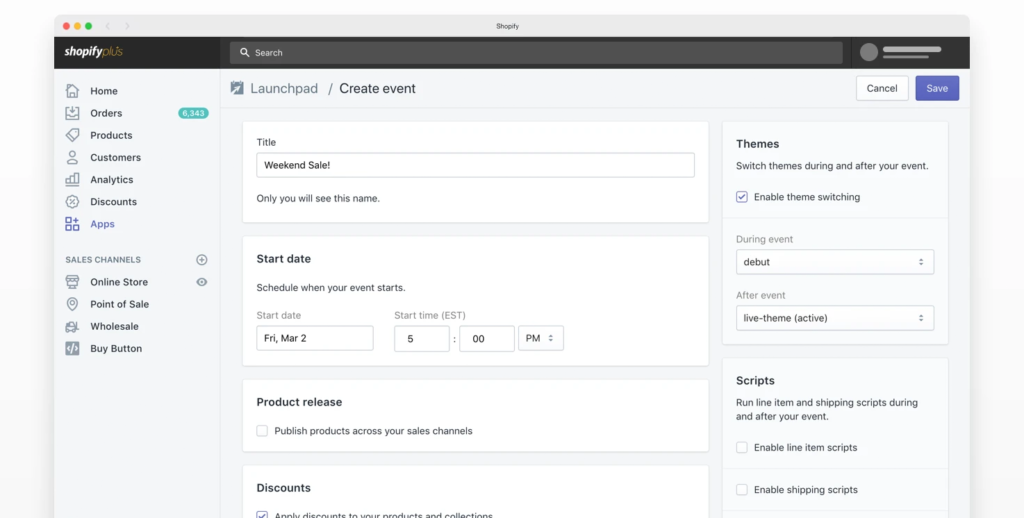Screen dimensions: 1024x518
Task: Click the Discounts percent badge icon
Action: [72, 202]
